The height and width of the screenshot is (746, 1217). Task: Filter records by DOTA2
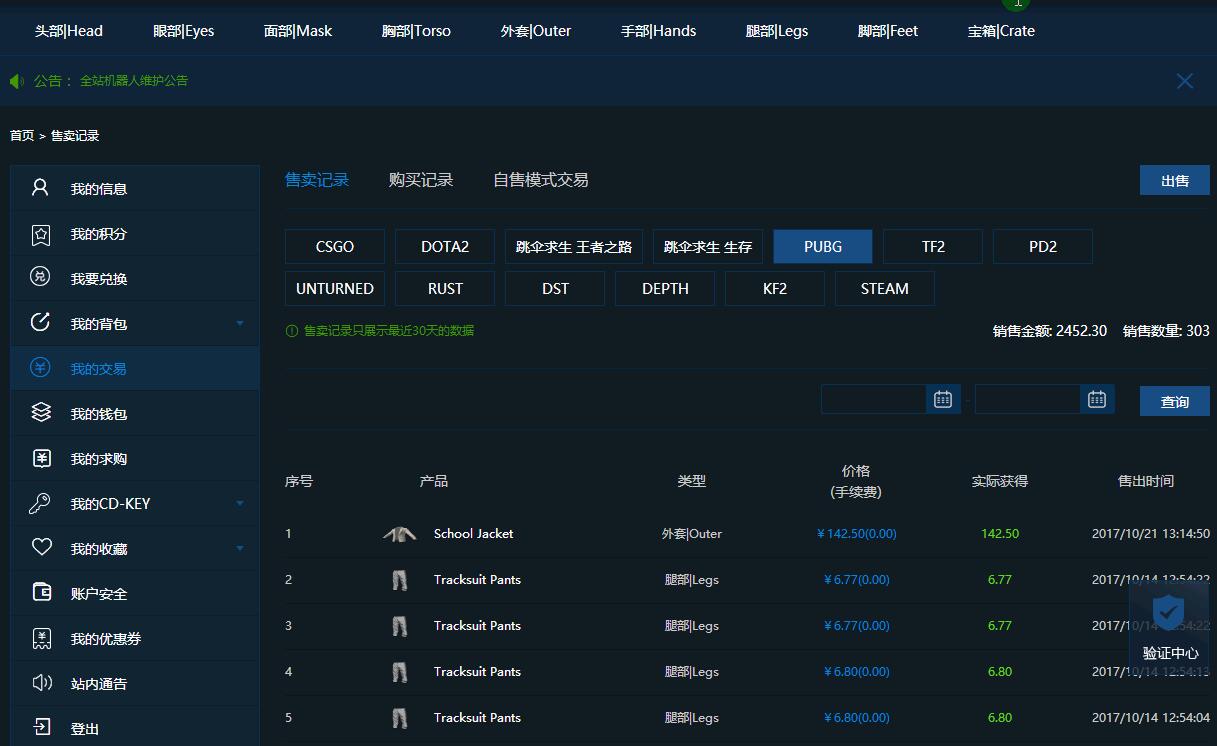click(x=445, y=247)
